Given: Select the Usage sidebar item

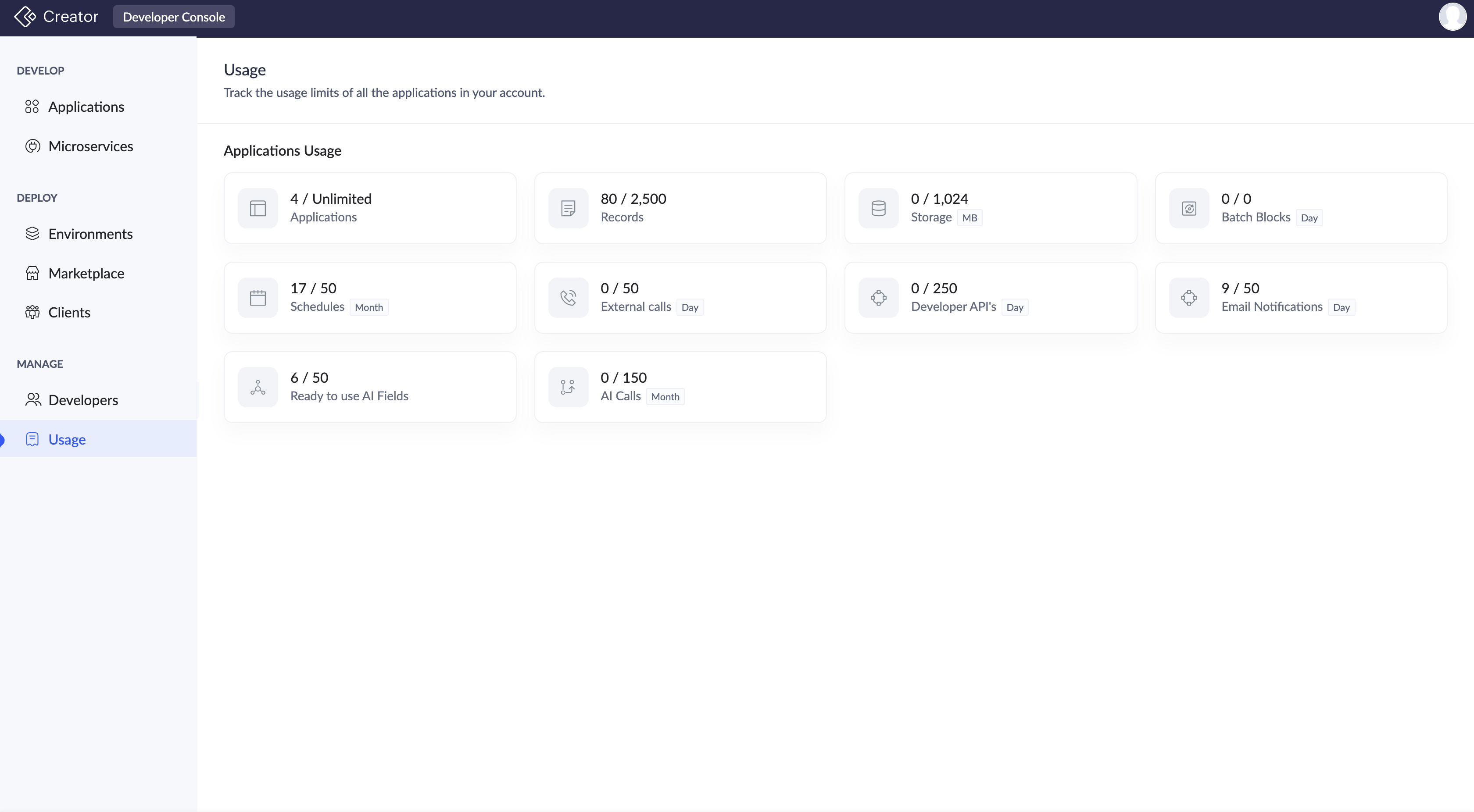Looking at the screenshot, I should 67,439.
